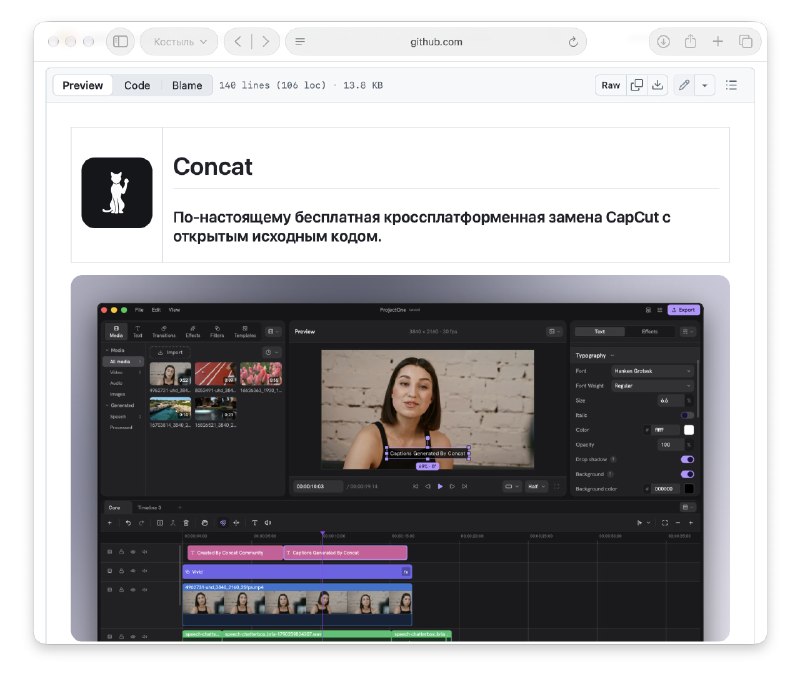
Task: Click the Raw button
Action: (611, 85)
